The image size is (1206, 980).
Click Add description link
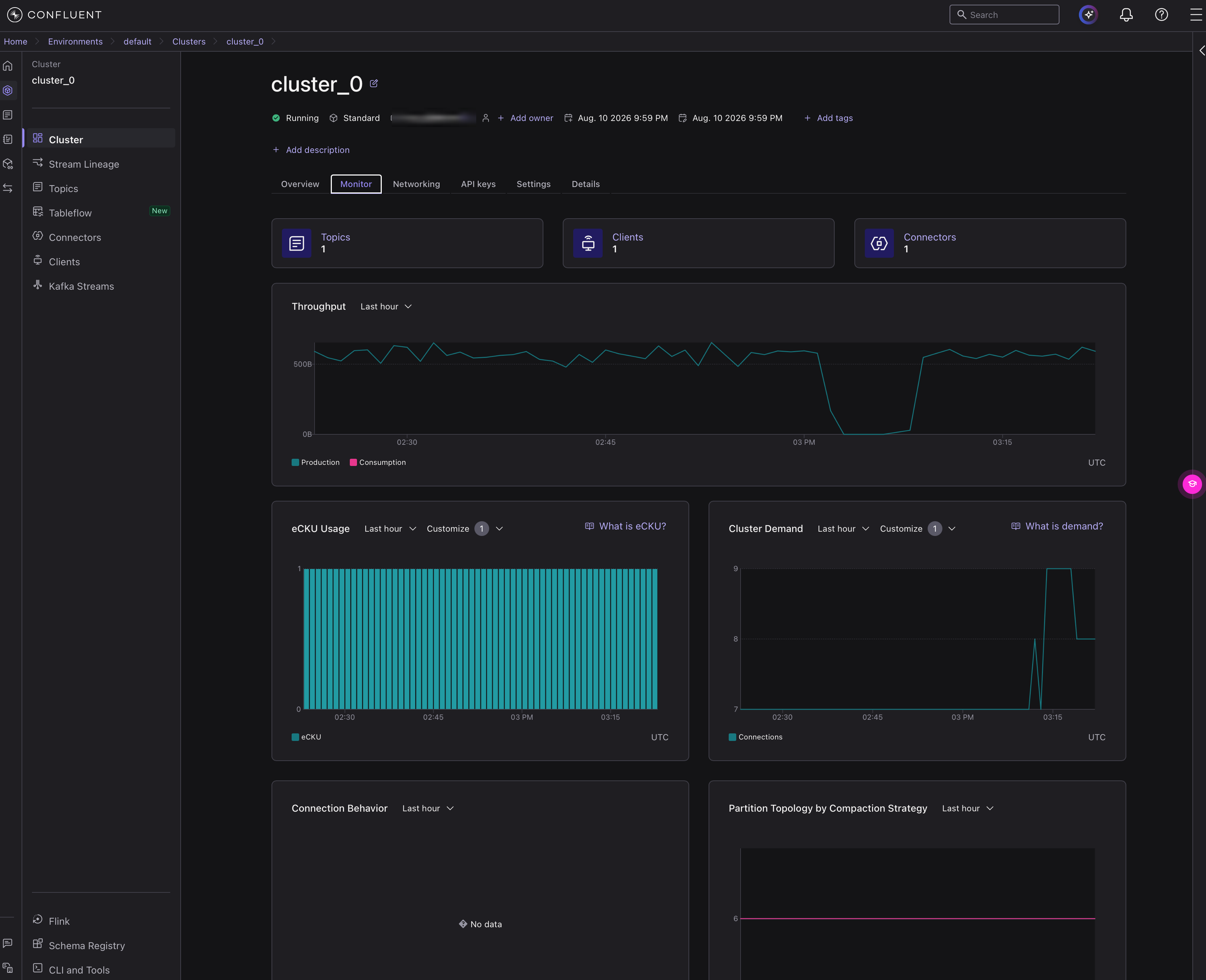pos(311,150)
